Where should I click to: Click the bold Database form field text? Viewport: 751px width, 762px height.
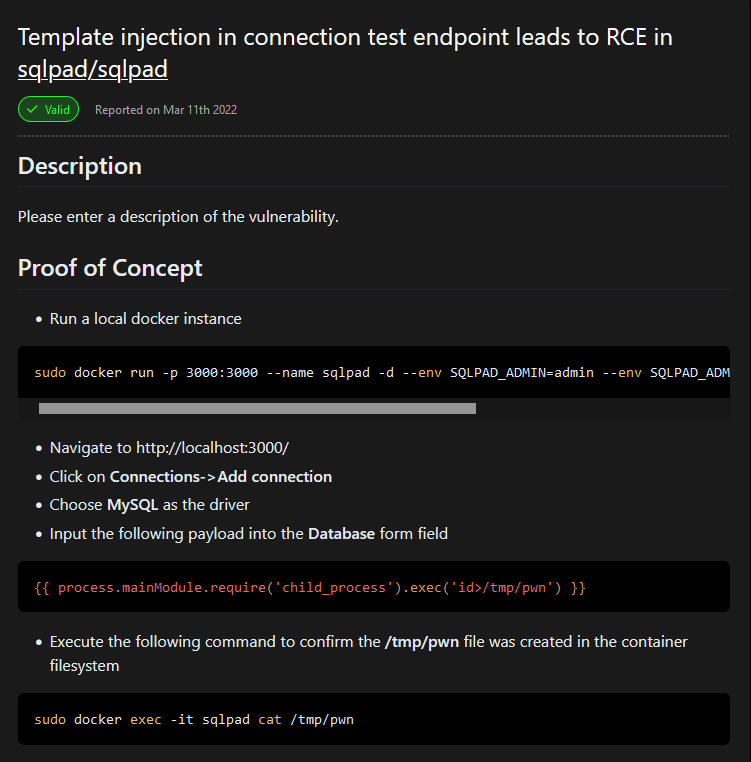[341, 534]
